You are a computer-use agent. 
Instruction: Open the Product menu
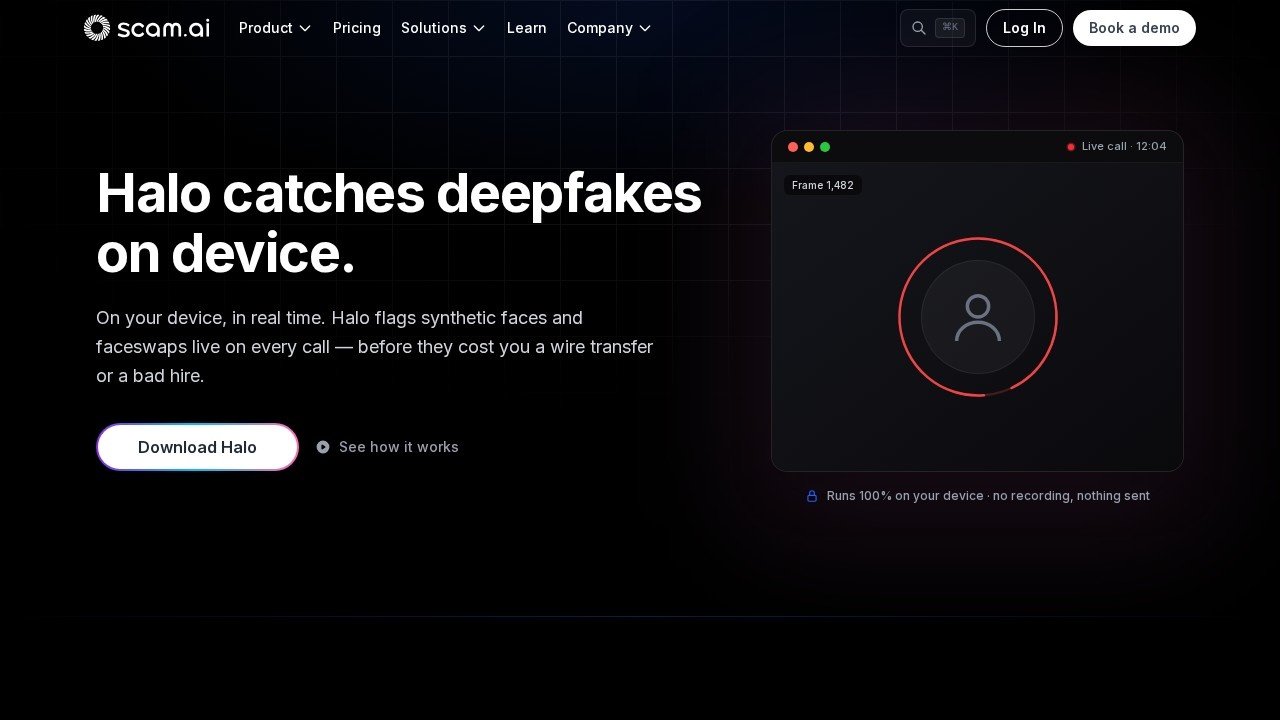click(x=275, y=28)
